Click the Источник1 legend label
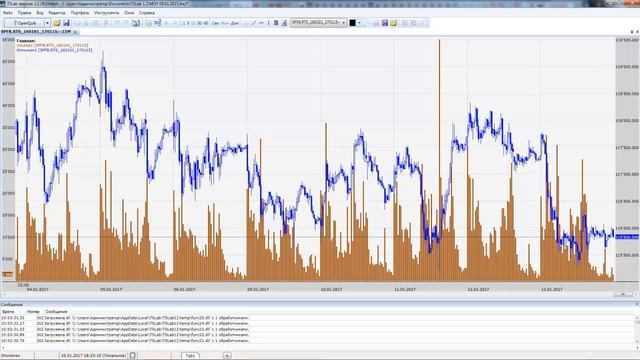Screen dimensions: 640x360 coord(54,50)
